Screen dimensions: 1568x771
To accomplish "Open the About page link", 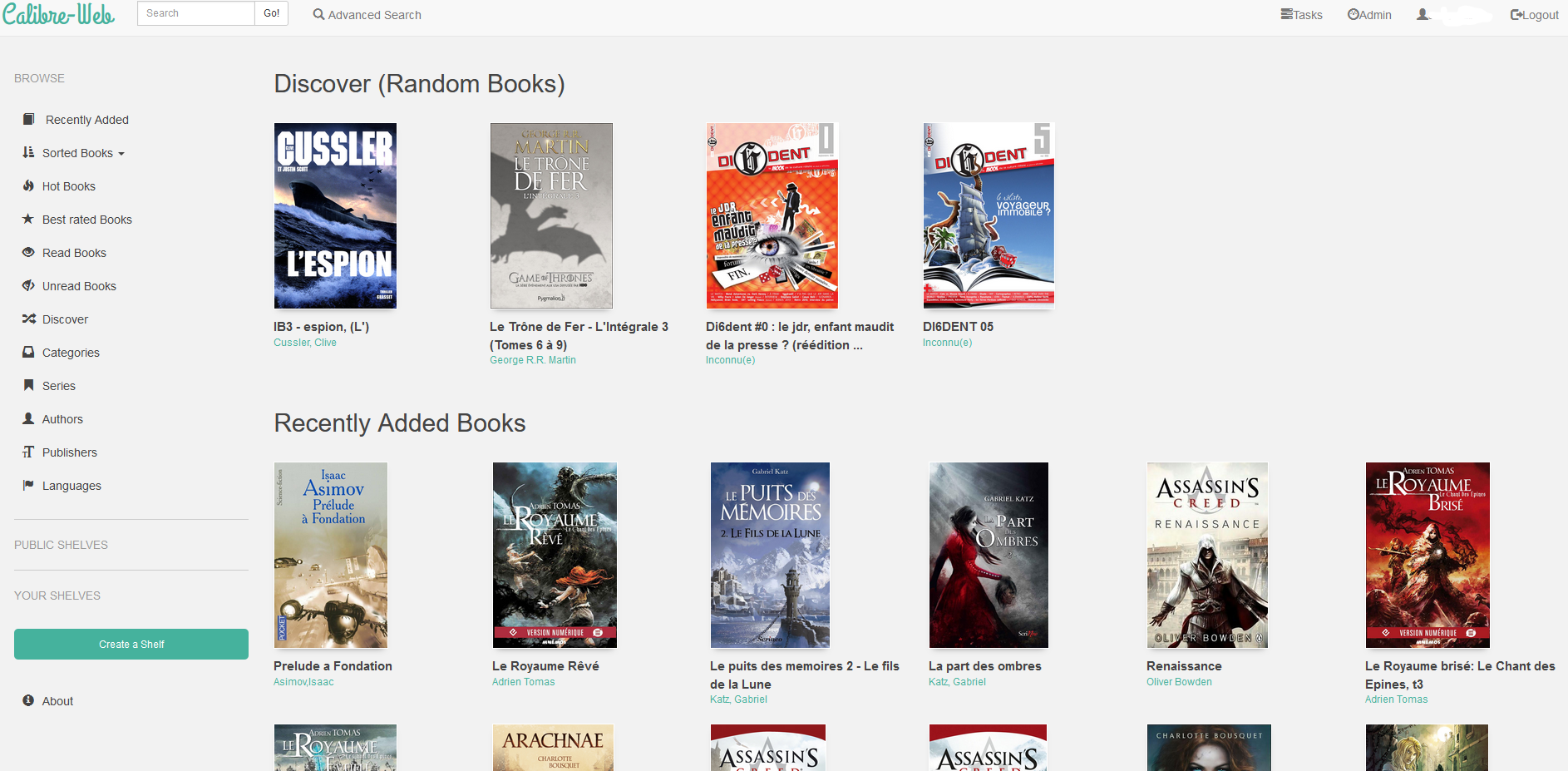I will click(x=57, y=701).
